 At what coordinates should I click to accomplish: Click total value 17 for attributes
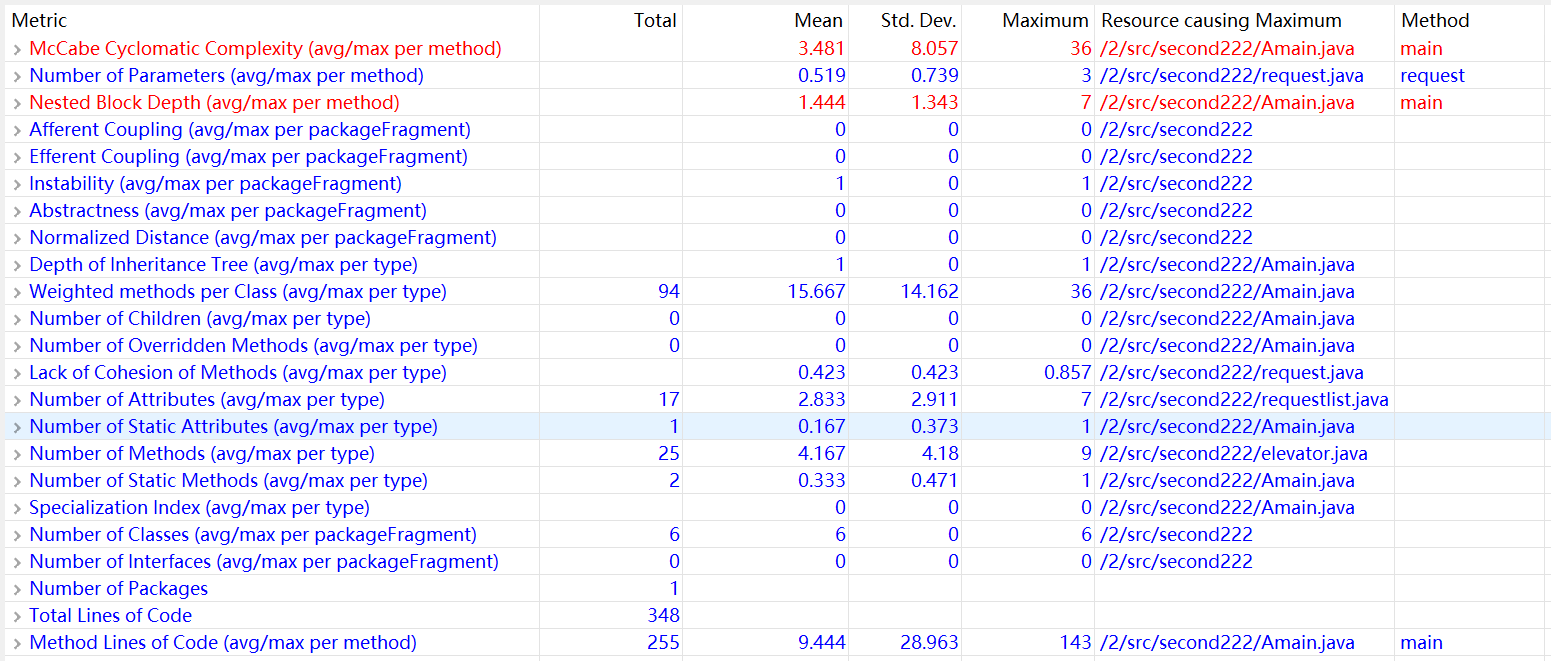669,399
